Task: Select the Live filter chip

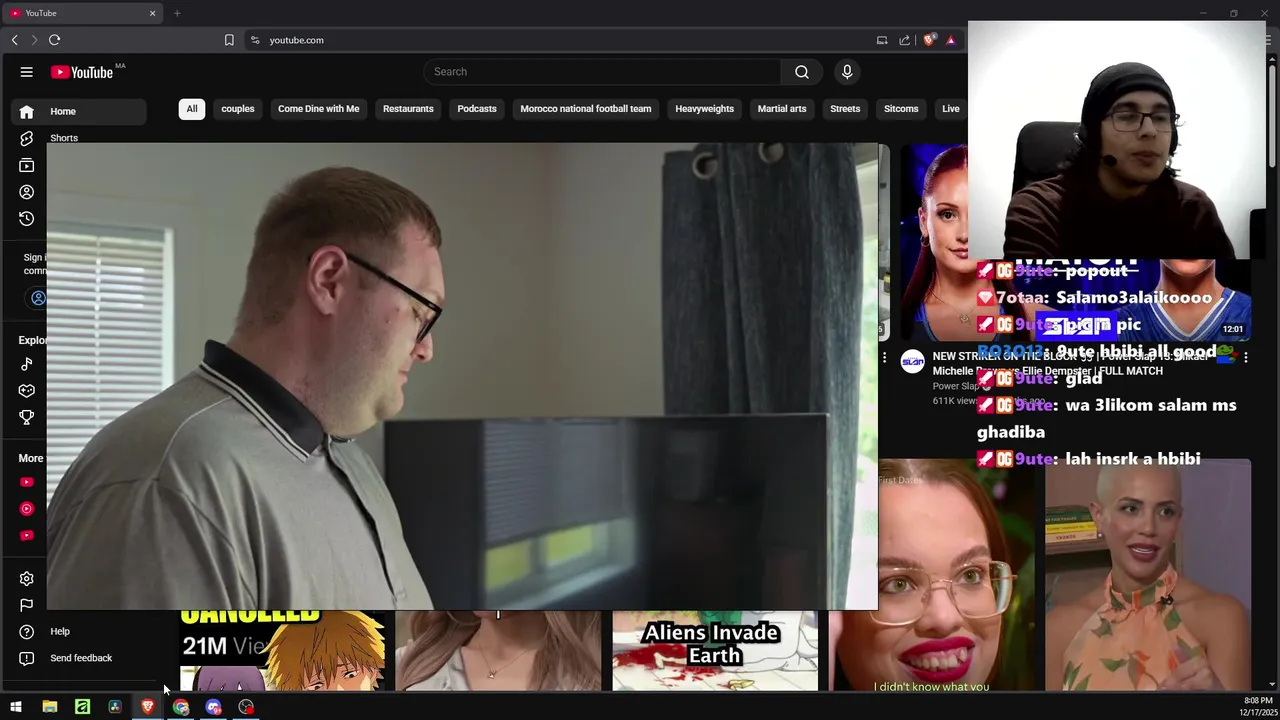Action: (x=951, y=109)
